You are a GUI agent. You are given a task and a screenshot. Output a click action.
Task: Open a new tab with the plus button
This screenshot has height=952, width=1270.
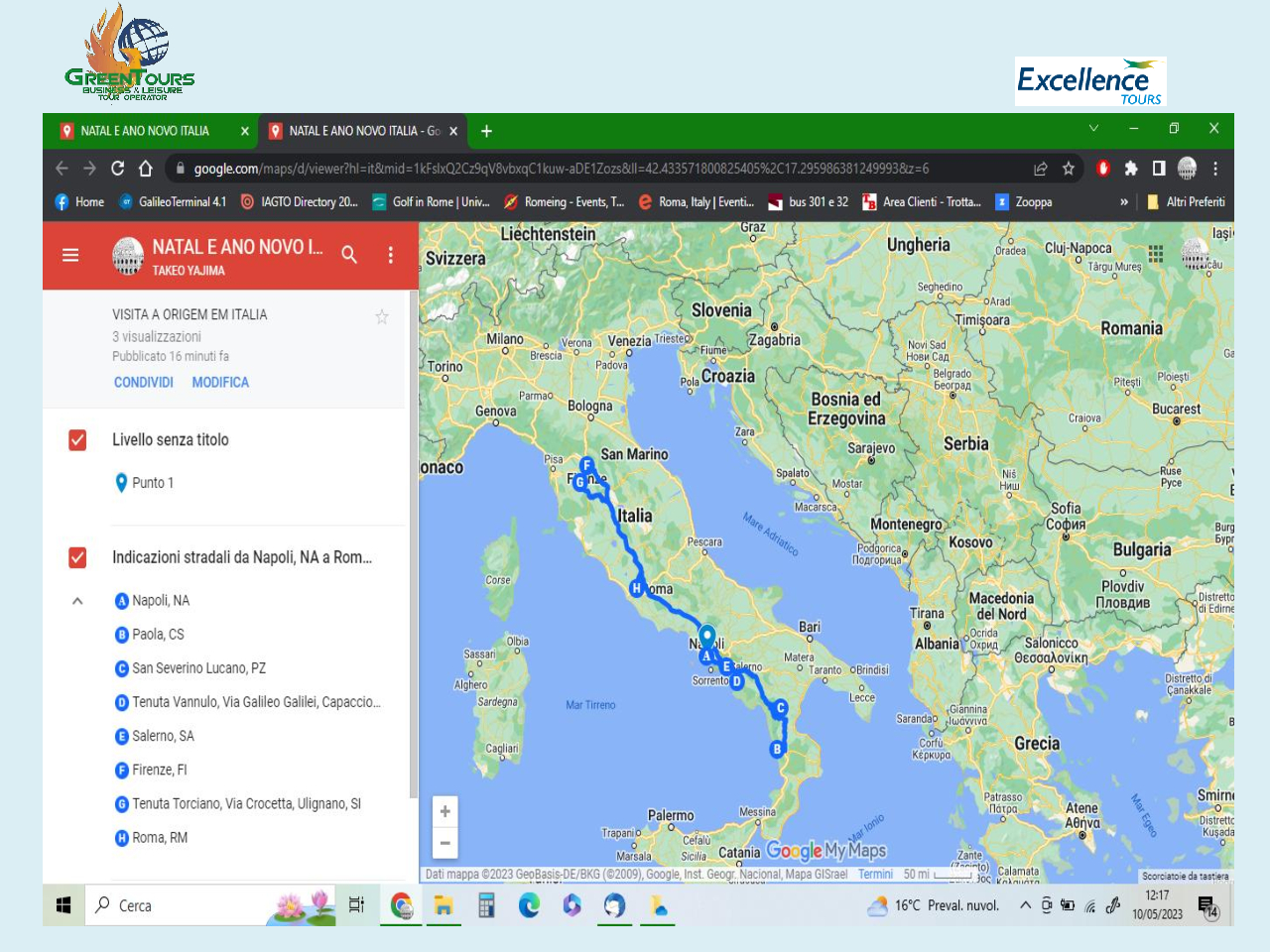point(486,131)
